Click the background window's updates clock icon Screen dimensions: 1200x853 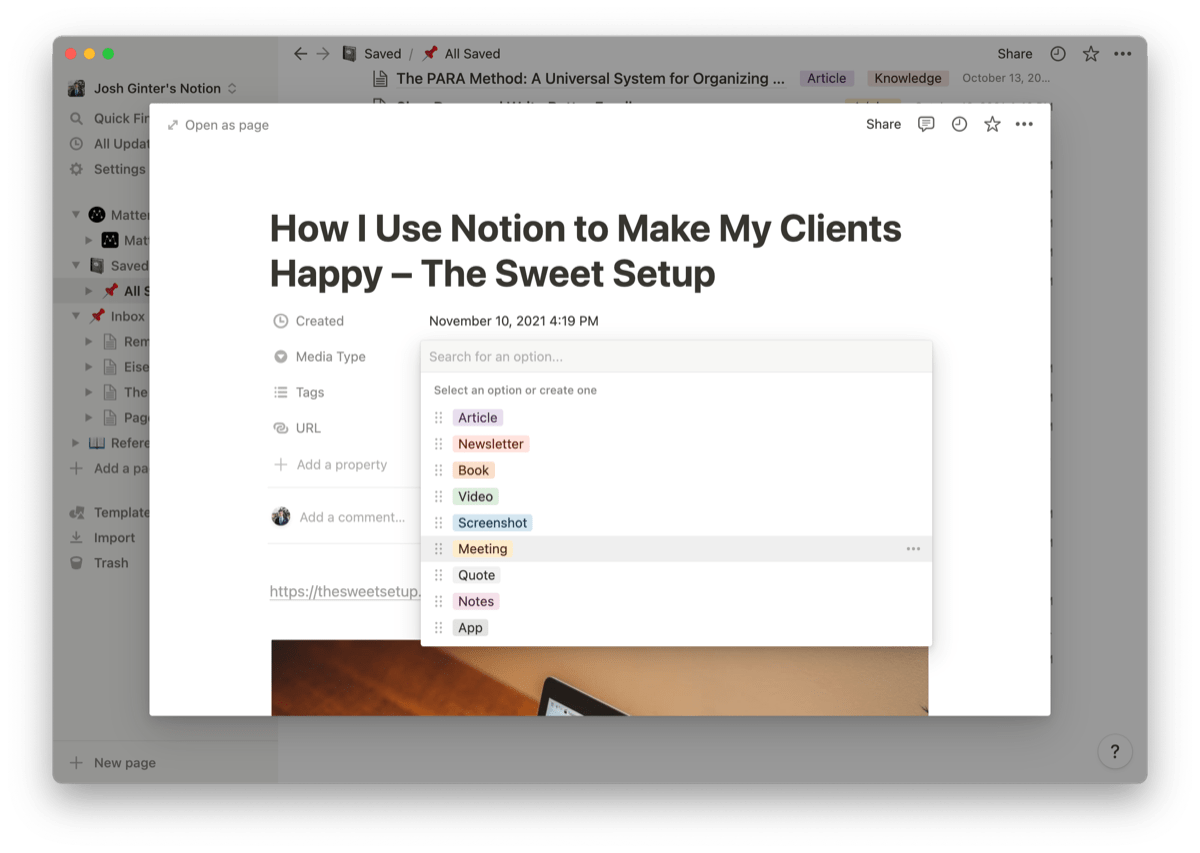point(1058,54)
